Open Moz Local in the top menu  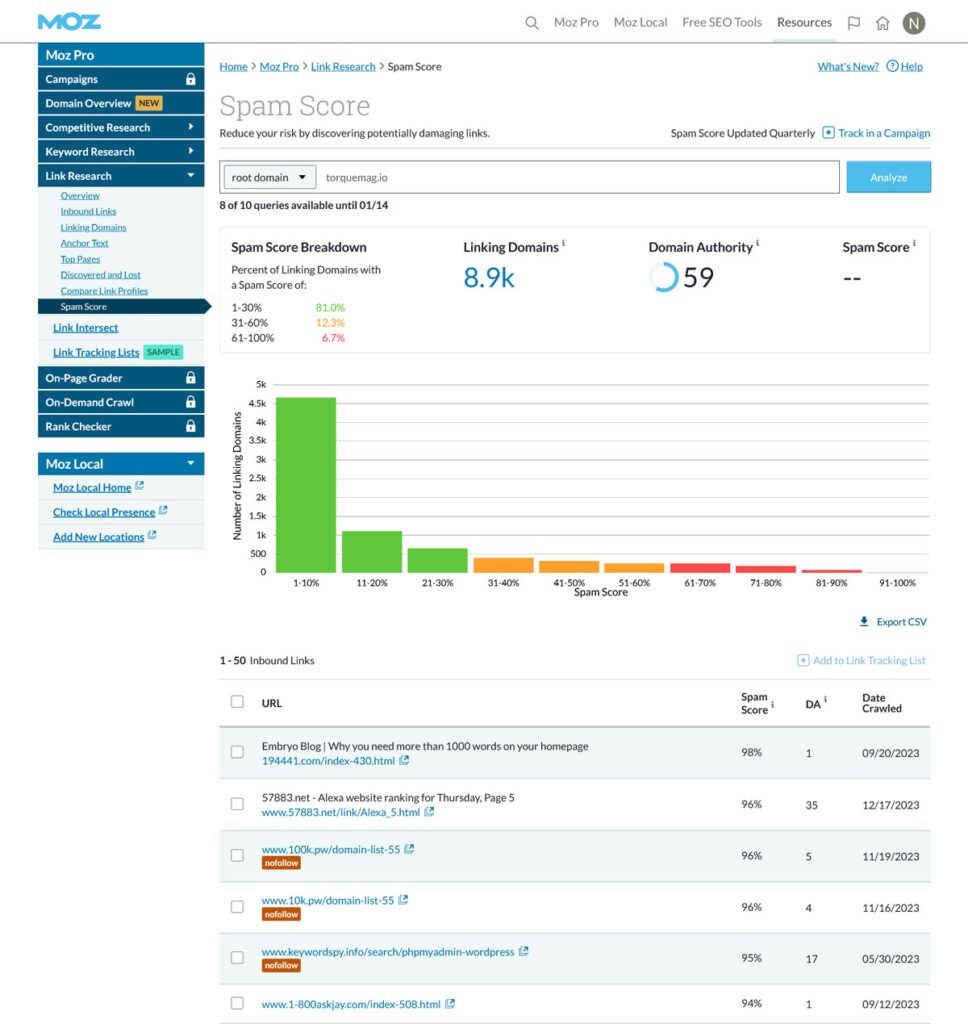tap(640, 21)
